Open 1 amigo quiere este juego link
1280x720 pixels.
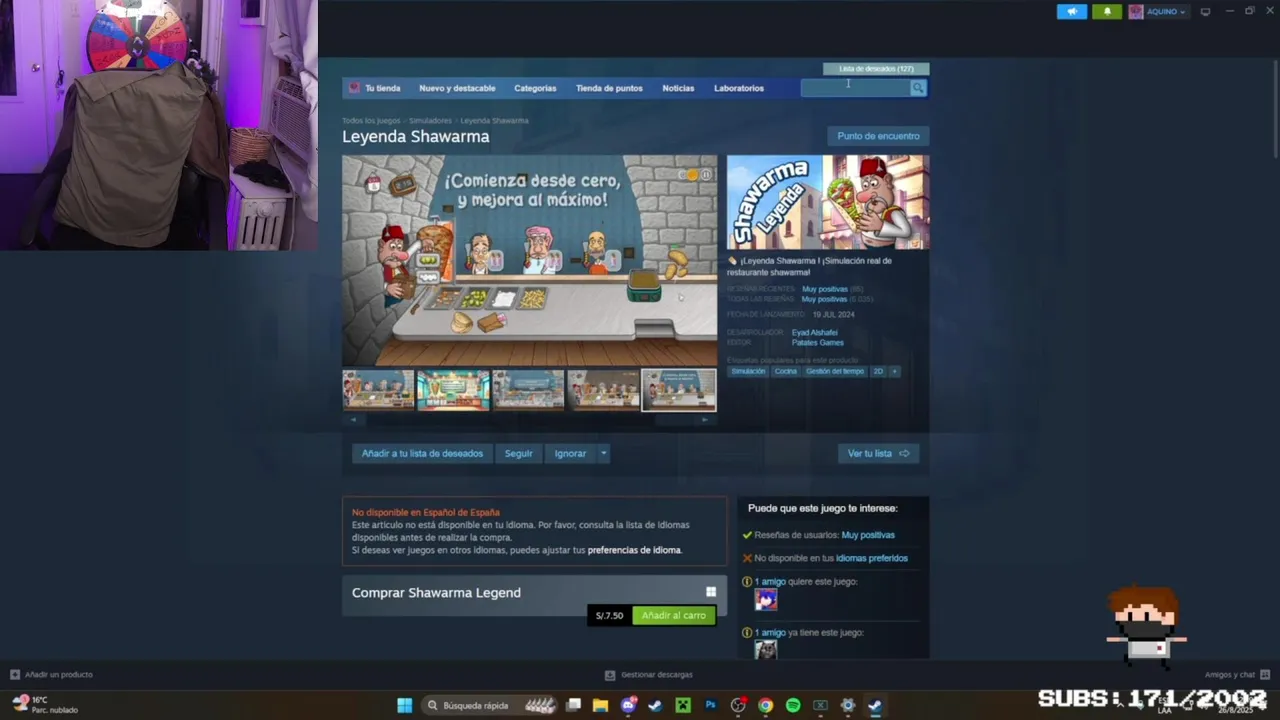770,581
